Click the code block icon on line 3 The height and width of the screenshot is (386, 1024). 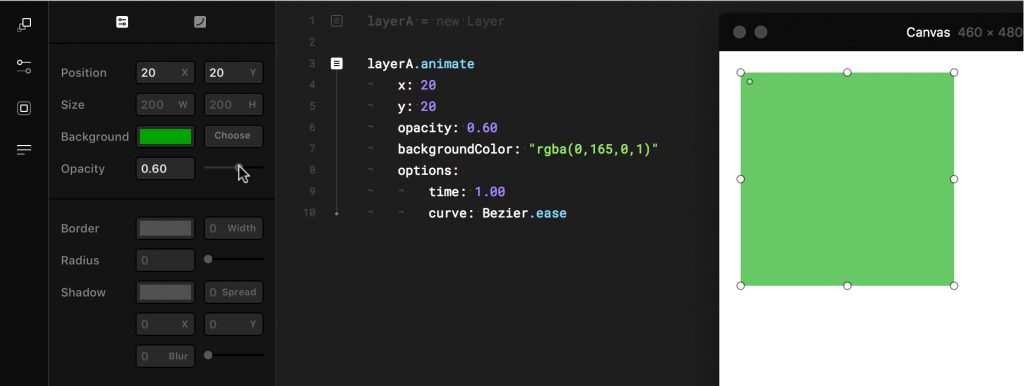[336, 63]
